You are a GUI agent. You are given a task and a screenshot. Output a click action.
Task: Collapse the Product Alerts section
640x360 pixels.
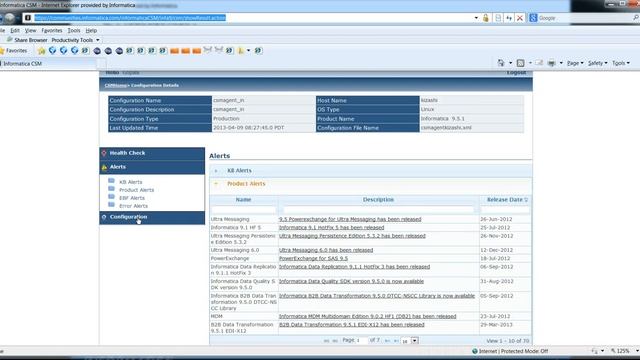(x=216, y=184)
